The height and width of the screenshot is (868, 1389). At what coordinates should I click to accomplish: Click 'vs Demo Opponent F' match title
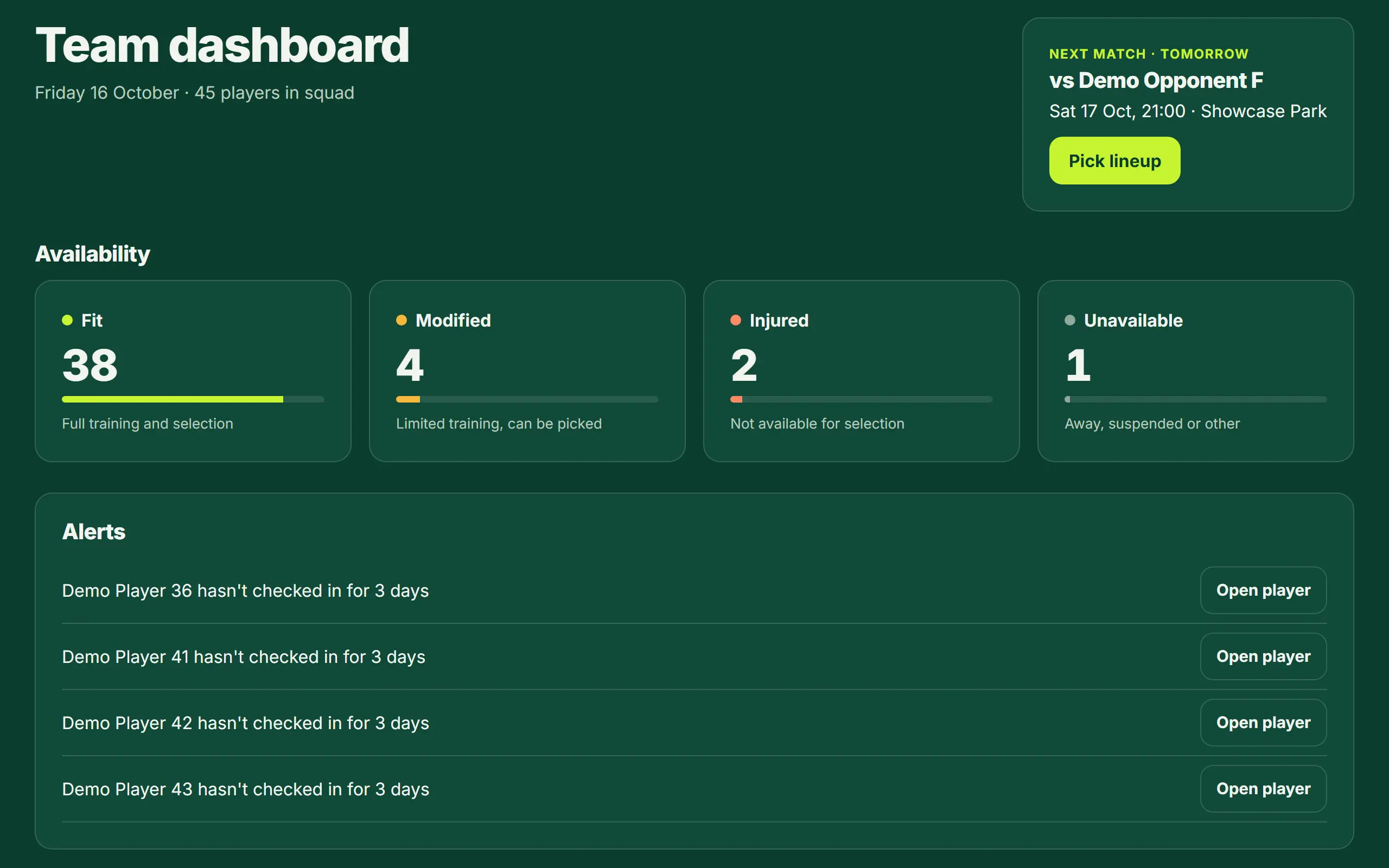coord(1156,80)
